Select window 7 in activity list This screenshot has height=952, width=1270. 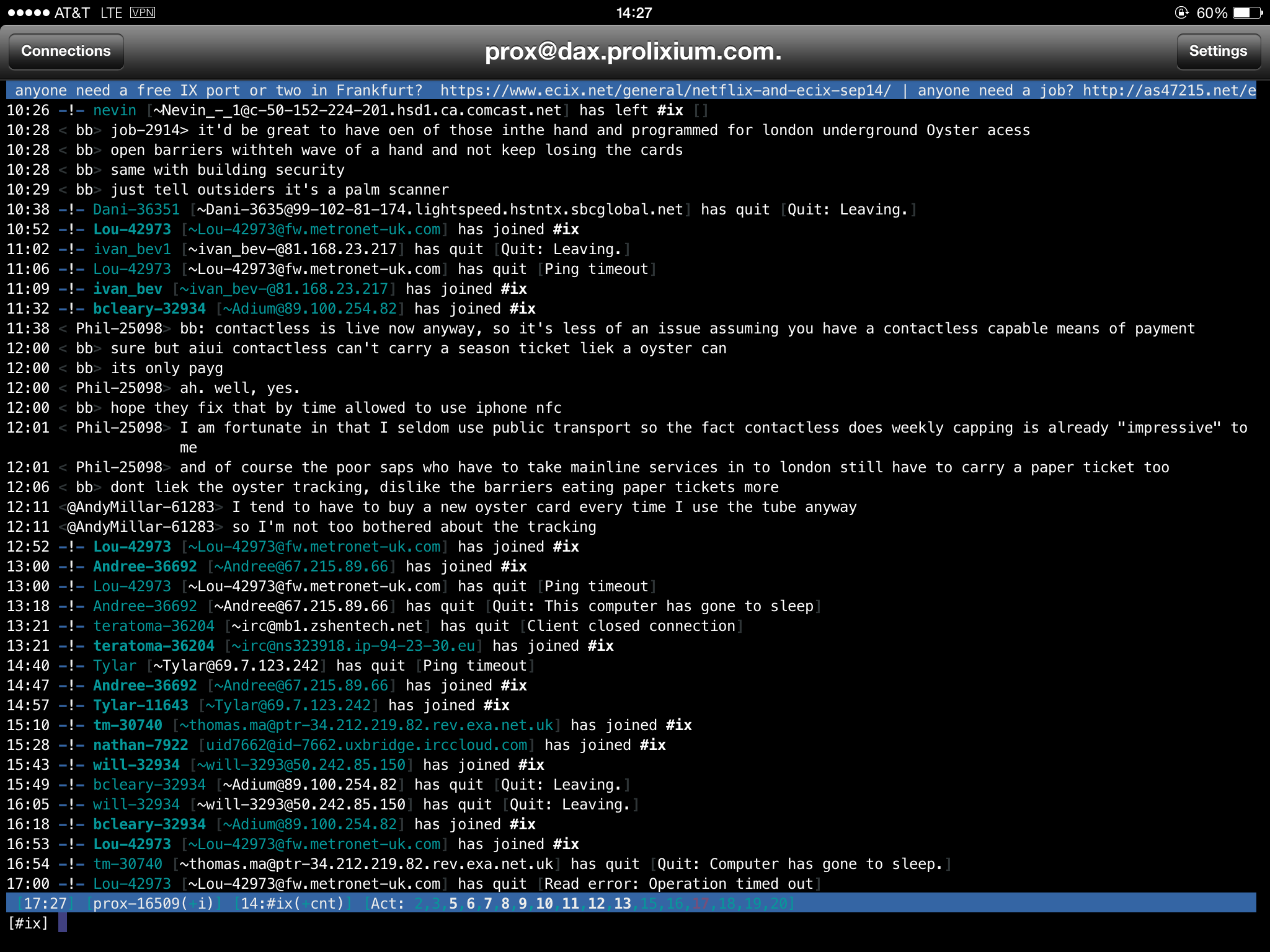(x=488, y=904)
